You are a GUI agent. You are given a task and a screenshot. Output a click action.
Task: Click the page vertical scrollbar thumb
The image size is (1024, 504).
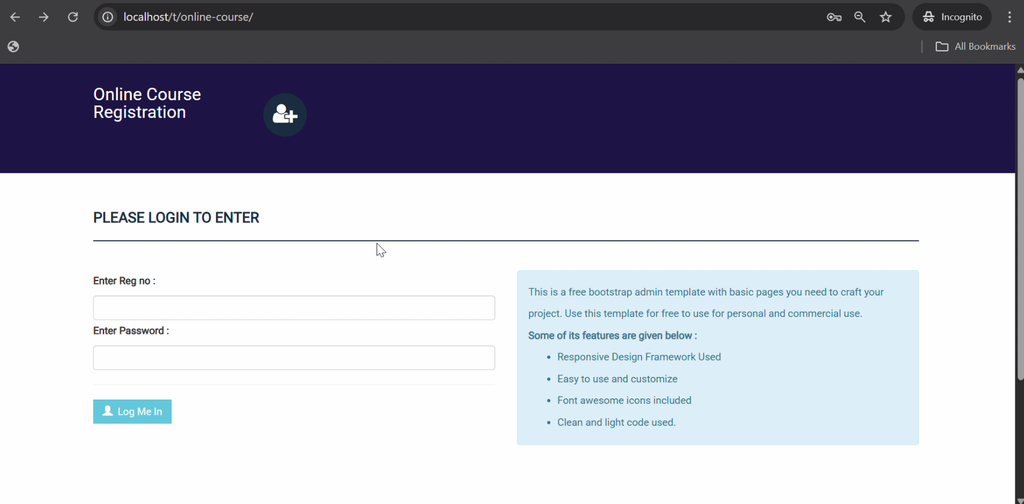coord(1020,227)
